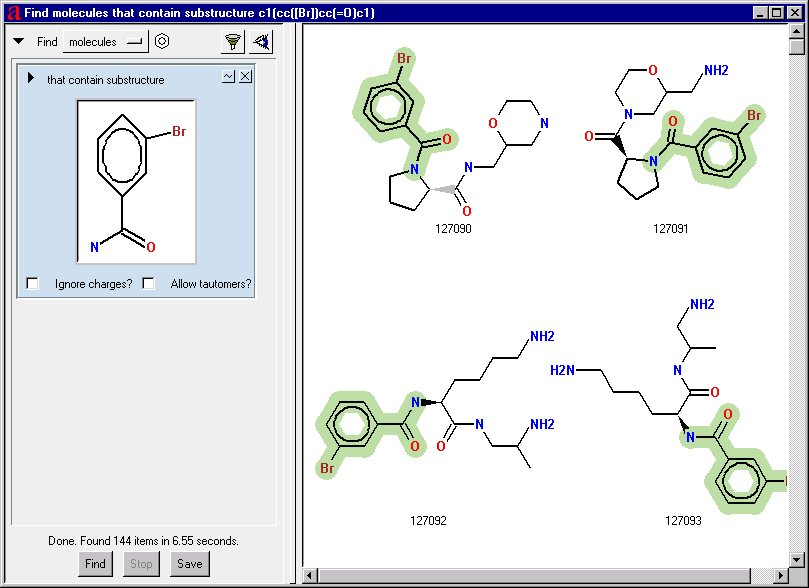Image resolution: width=809 pixels, height=588 pixels.
Task: Click the label 127093
Action: [683, 520]
